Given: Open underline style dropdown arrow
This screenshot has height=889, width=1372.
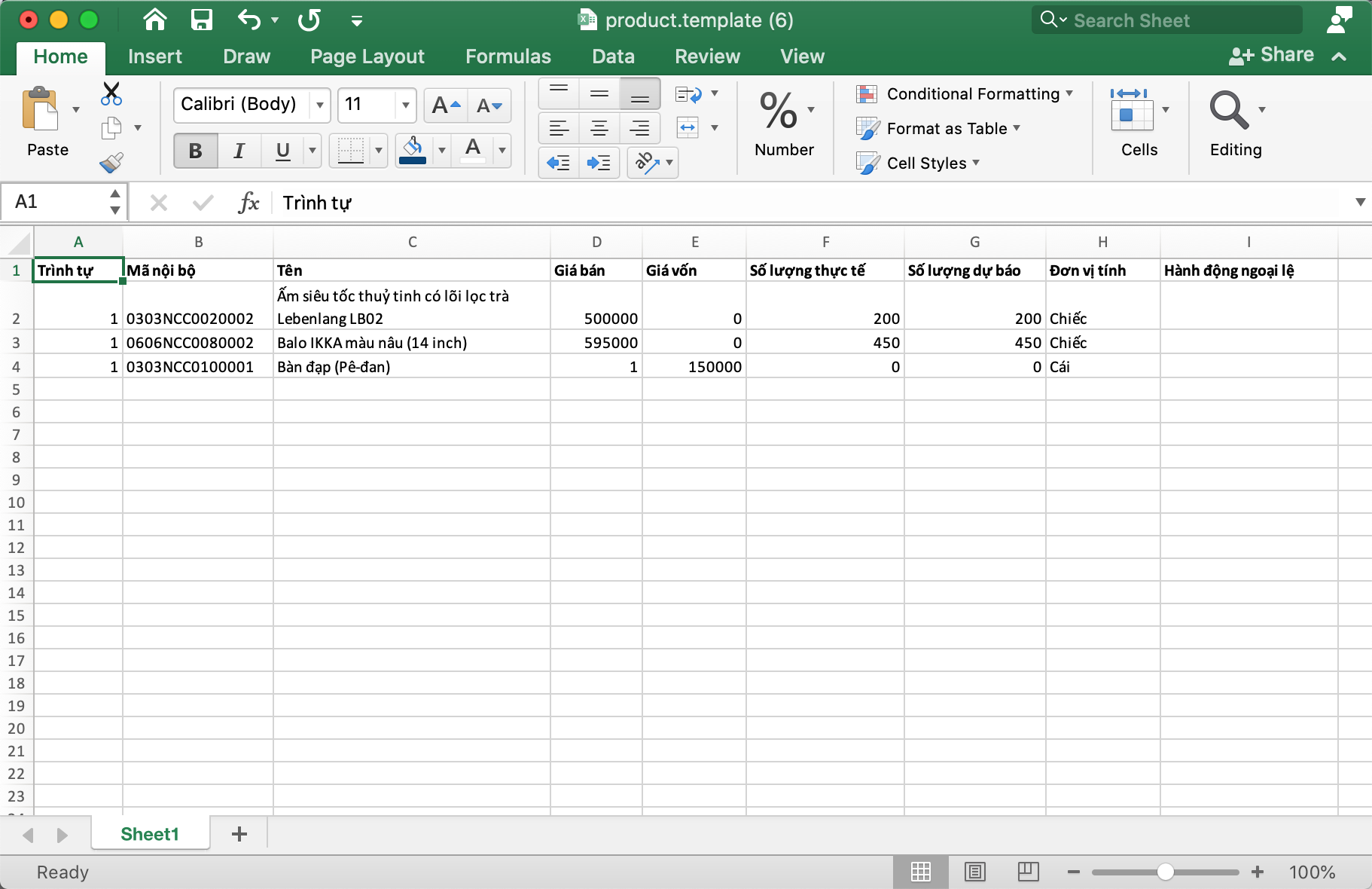Looking at the screenshot, I should 313,151.
